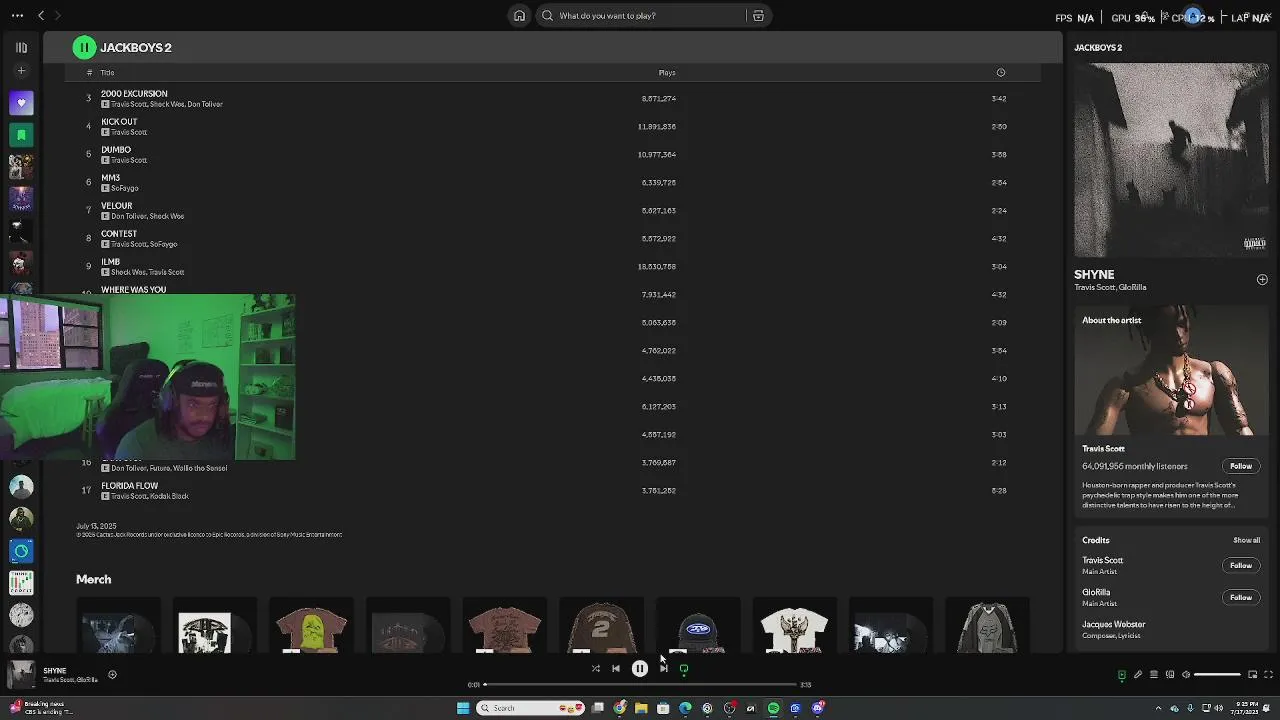The width and height of the screenshot is (1280, 720).
Task: Sort by duration clock icon header
Action: tap(1000, 73)
